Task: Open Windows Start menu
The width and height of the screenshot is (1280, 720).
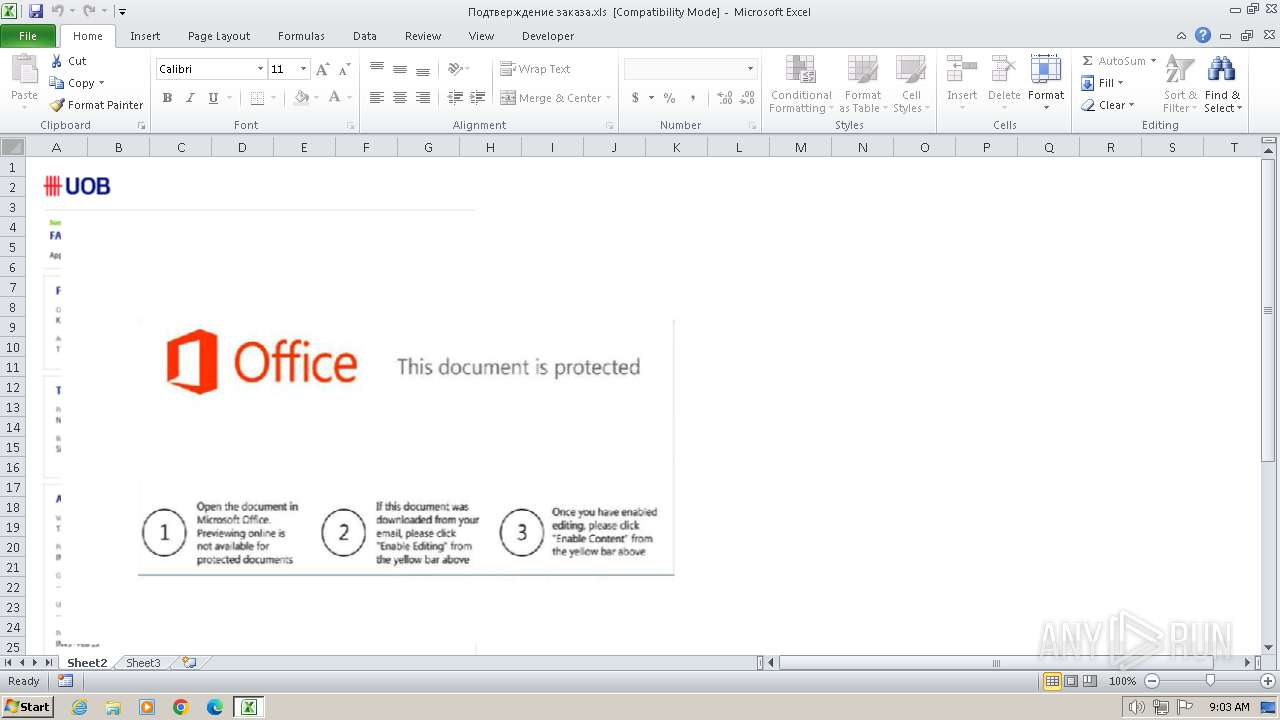Action: pyautogui.click(x=28, y=707)
